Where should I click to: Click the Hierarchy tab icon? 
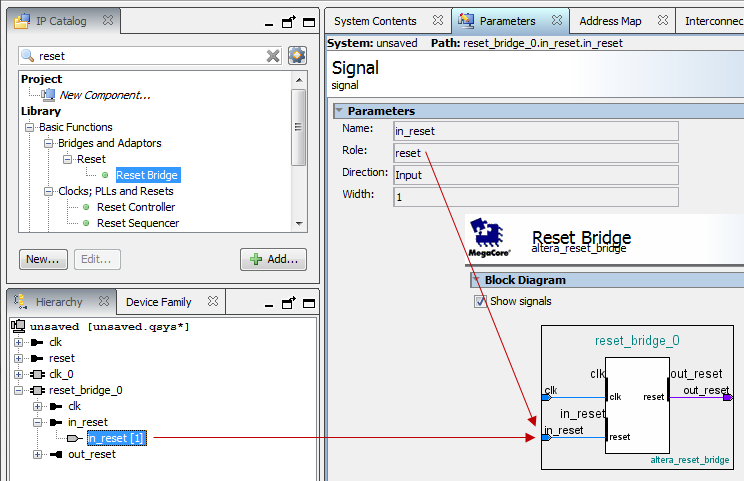click(20, 301)
